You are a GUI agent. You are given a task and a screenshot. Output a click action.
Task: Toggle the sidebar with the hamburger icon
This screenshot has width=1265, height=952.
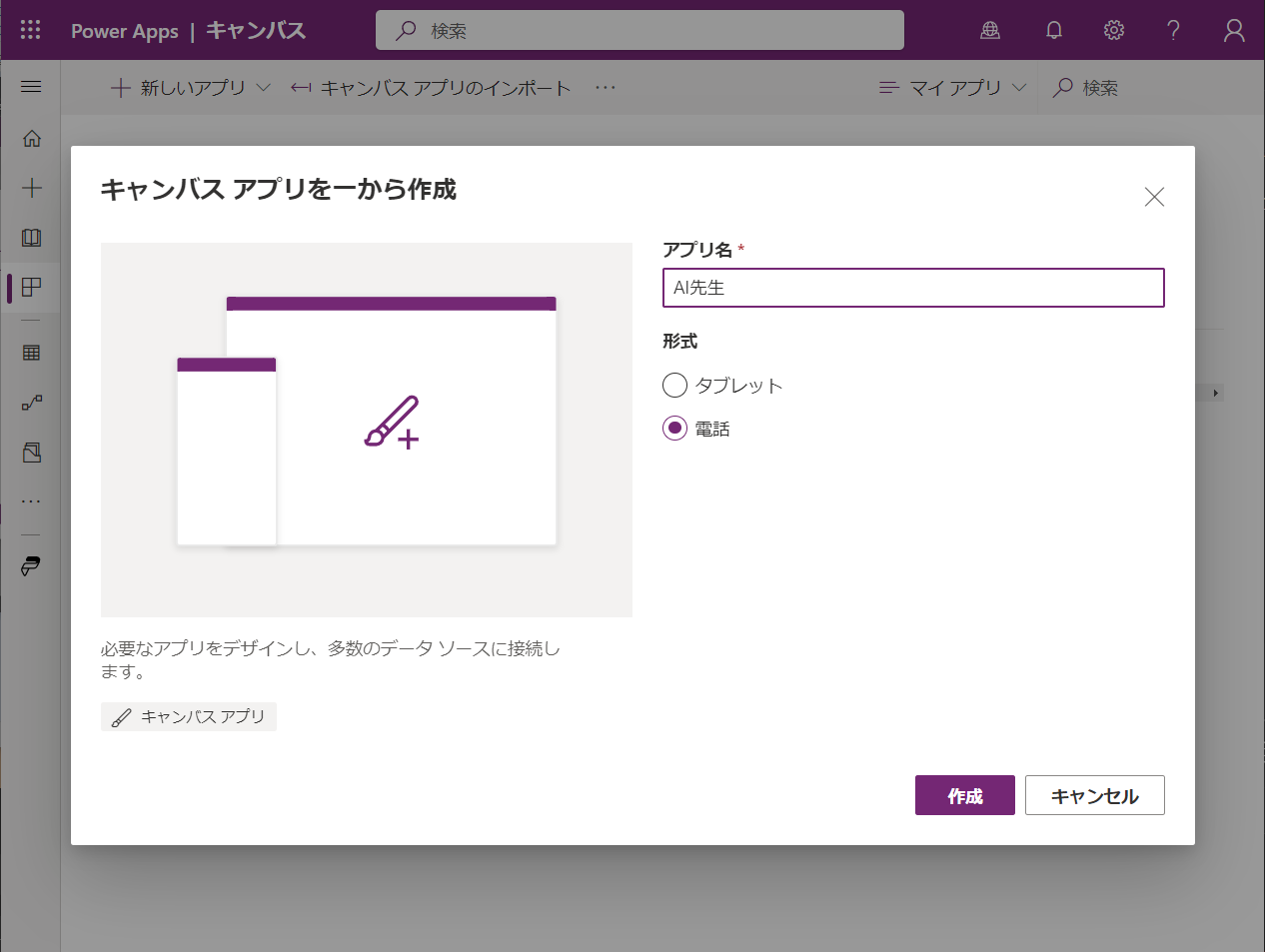pyautogui.click(x=30, y=84)
